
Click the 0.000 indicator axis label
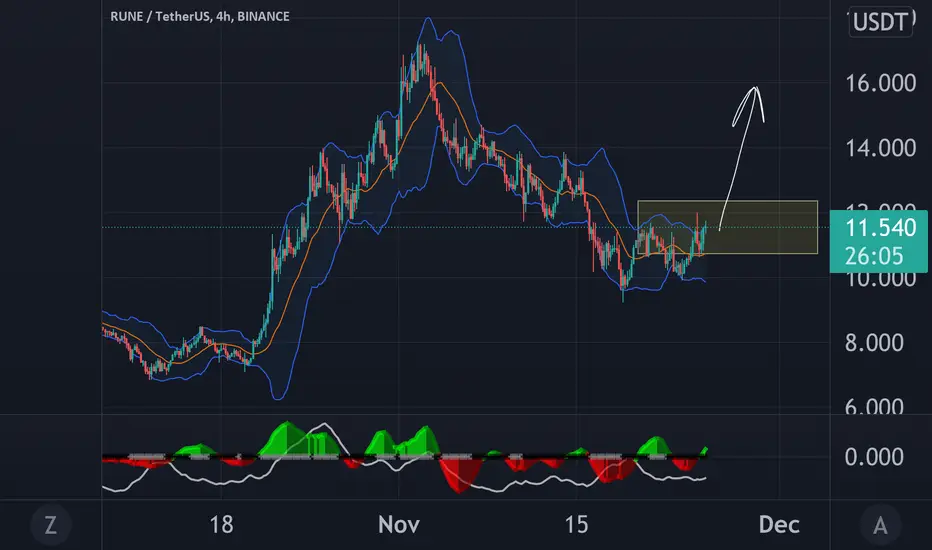tap(874, 457)
